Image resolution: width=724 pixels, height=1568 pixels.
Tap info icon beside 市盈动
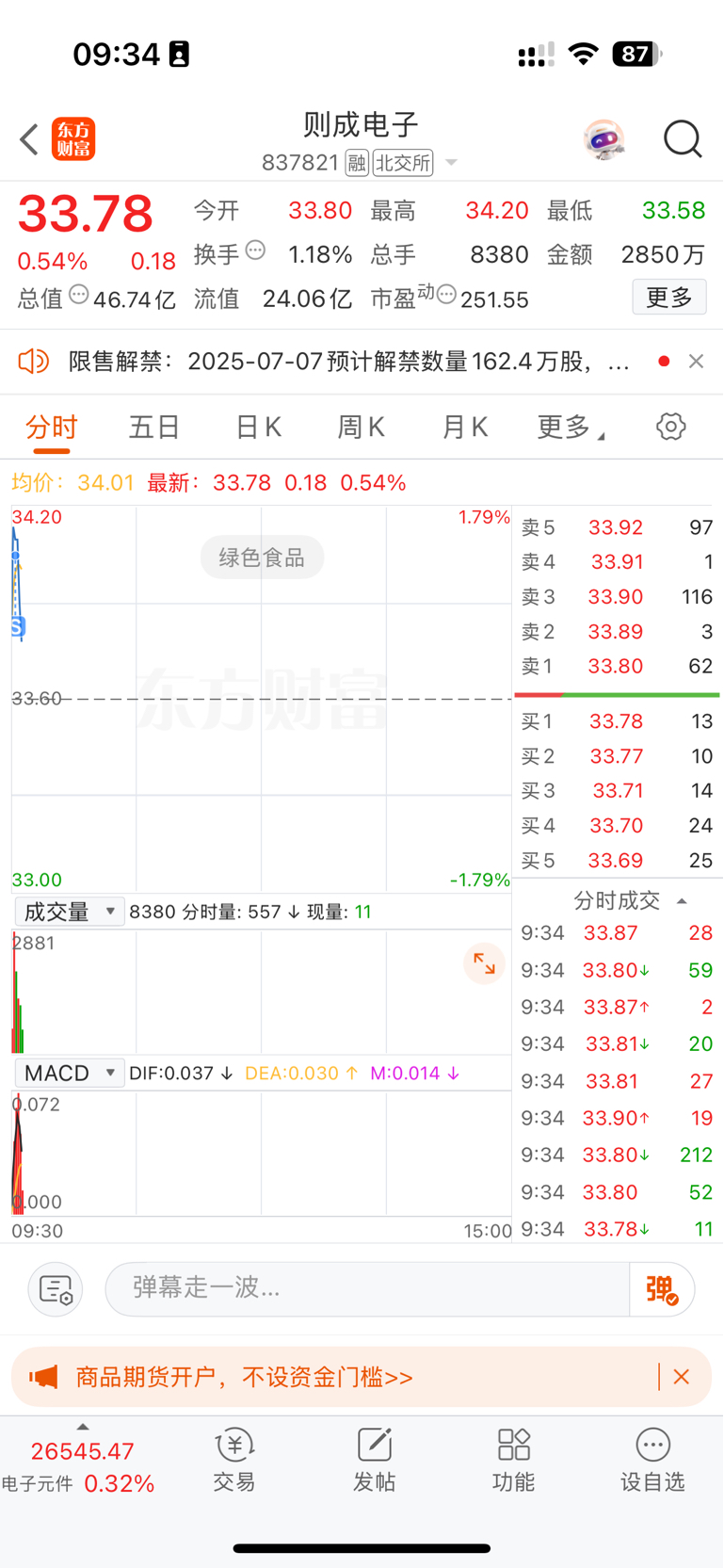click(446, 295)
